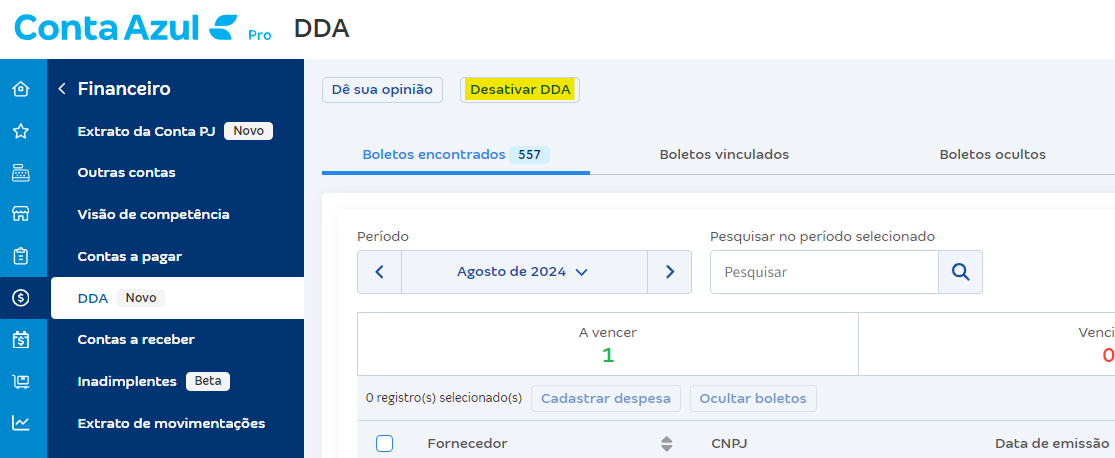
Task: Click the A vencer summary card
Action: (x=608, y=344)
